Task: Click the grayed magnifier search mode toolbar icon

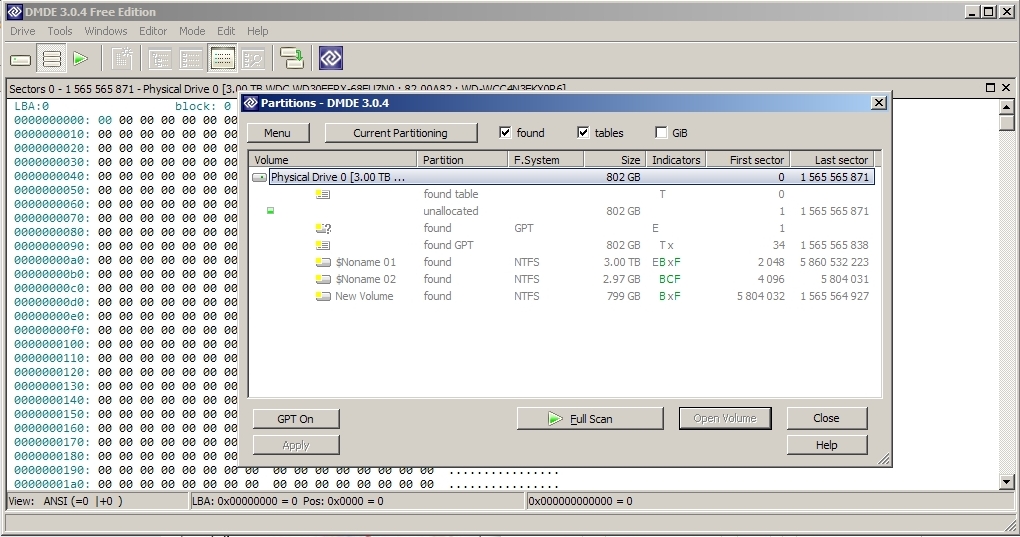Action: click(252, 59)
